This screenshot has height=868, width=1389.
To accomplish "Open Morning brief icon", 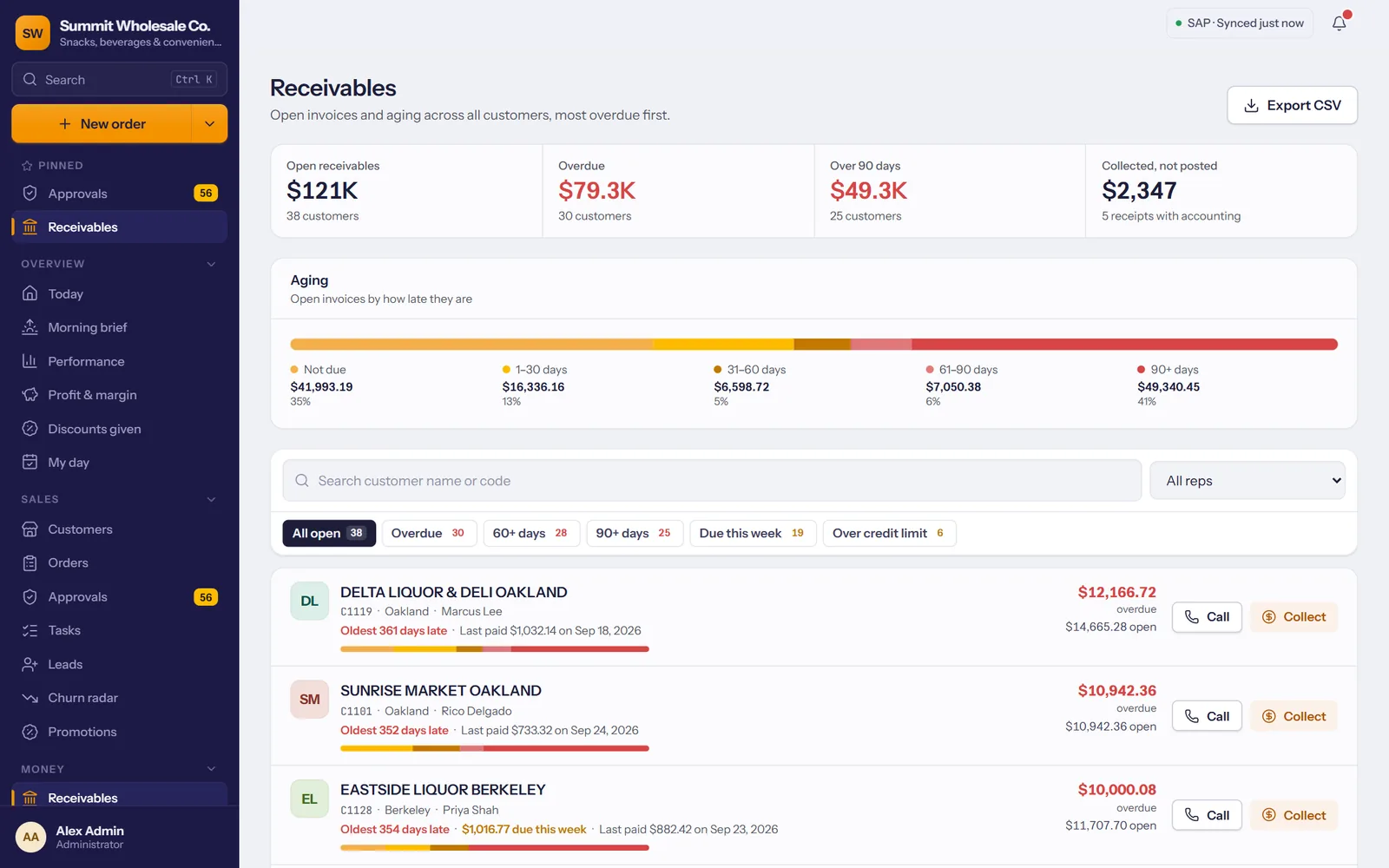I will pyautogui.click(x=30, y=327).
